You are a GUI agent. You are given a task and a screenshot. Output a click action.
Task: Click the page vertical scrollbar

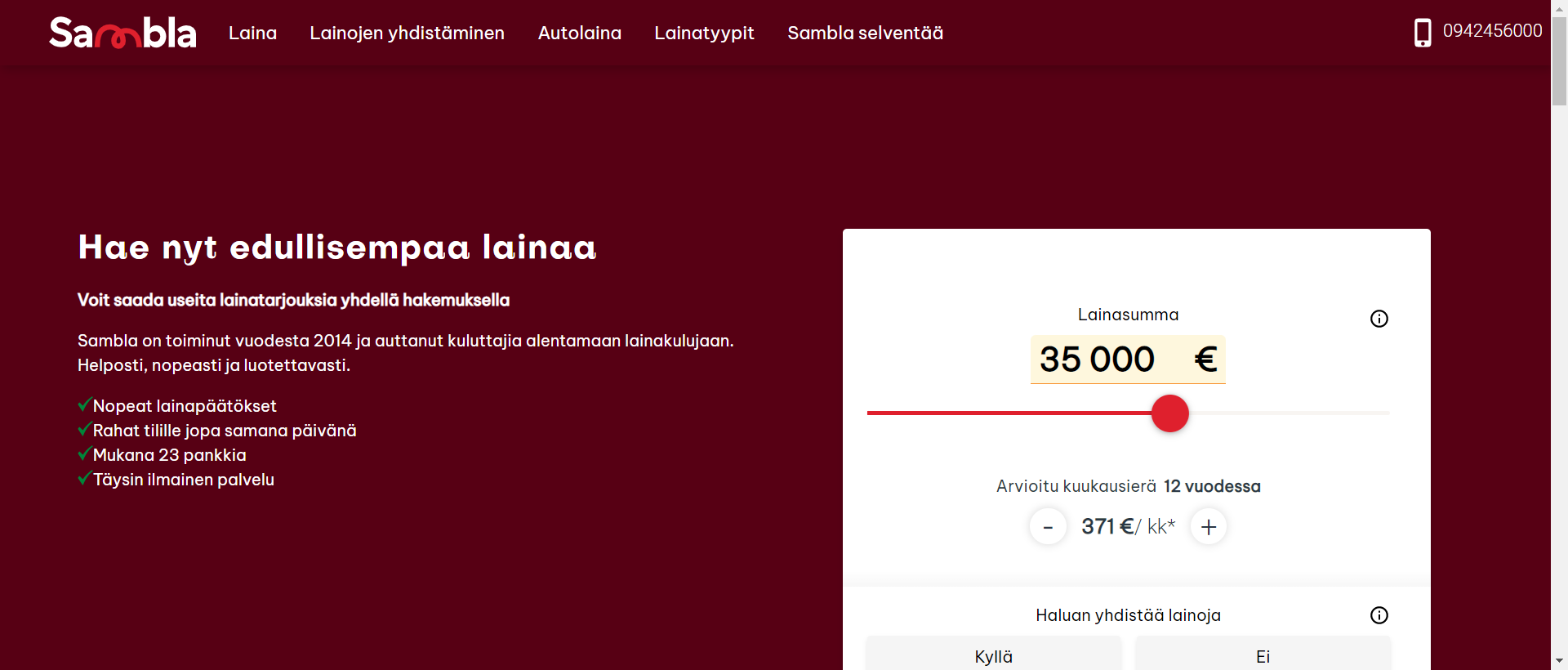(1559, 61)
